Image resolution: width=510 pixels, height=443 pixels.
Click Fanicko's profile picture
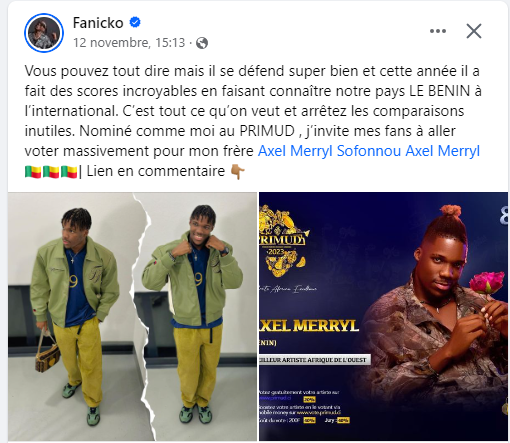tap(44, 33)
